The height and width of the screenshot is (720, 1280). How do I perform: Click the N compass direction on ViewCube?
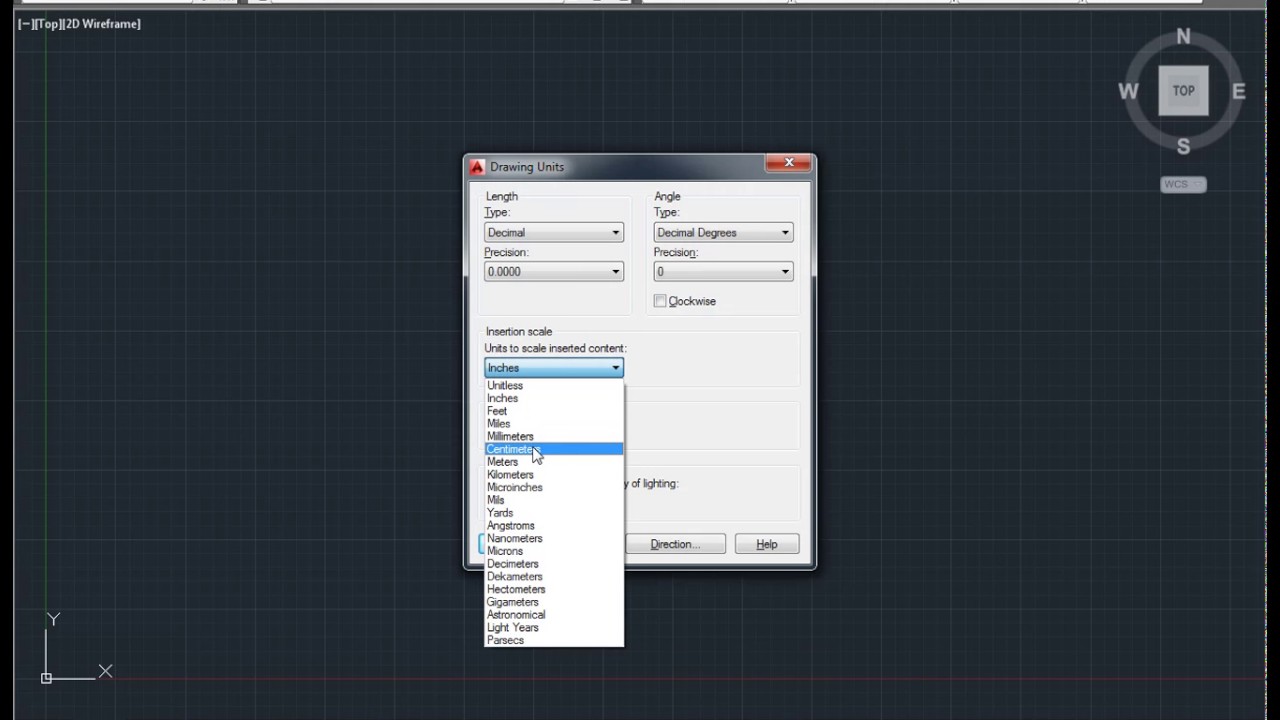point(1183,37)
